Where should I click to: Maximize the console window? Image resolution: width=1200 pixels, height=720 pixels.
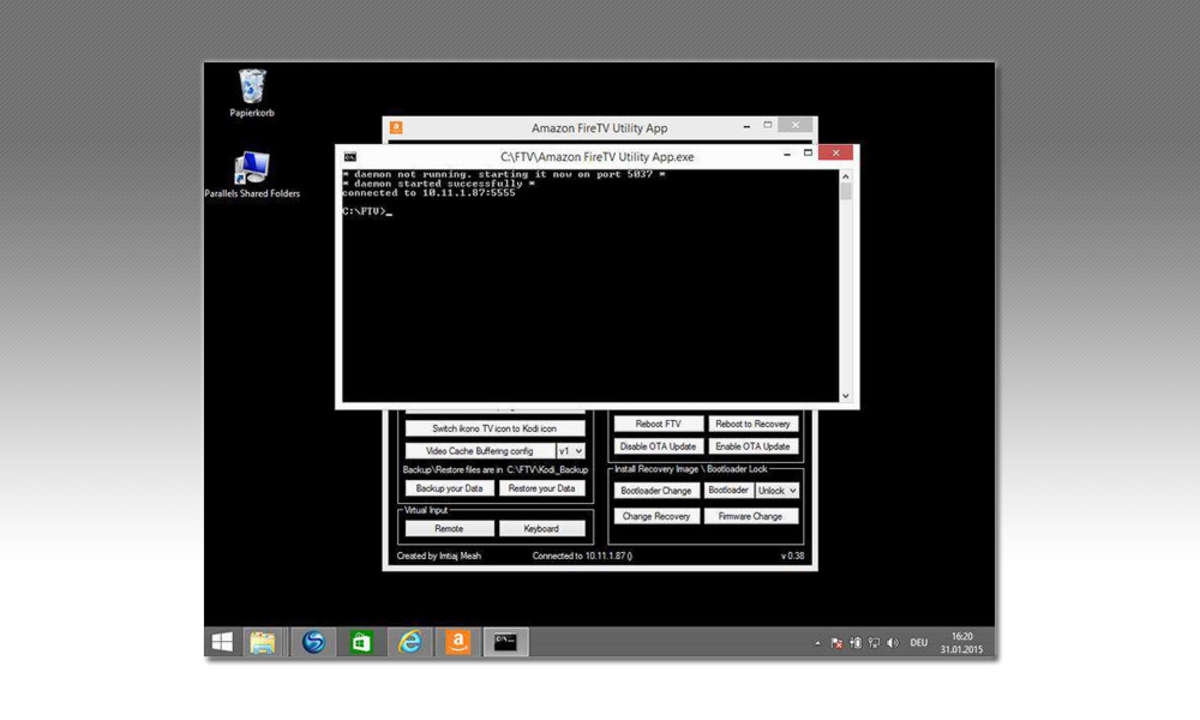tap(807, 154)
